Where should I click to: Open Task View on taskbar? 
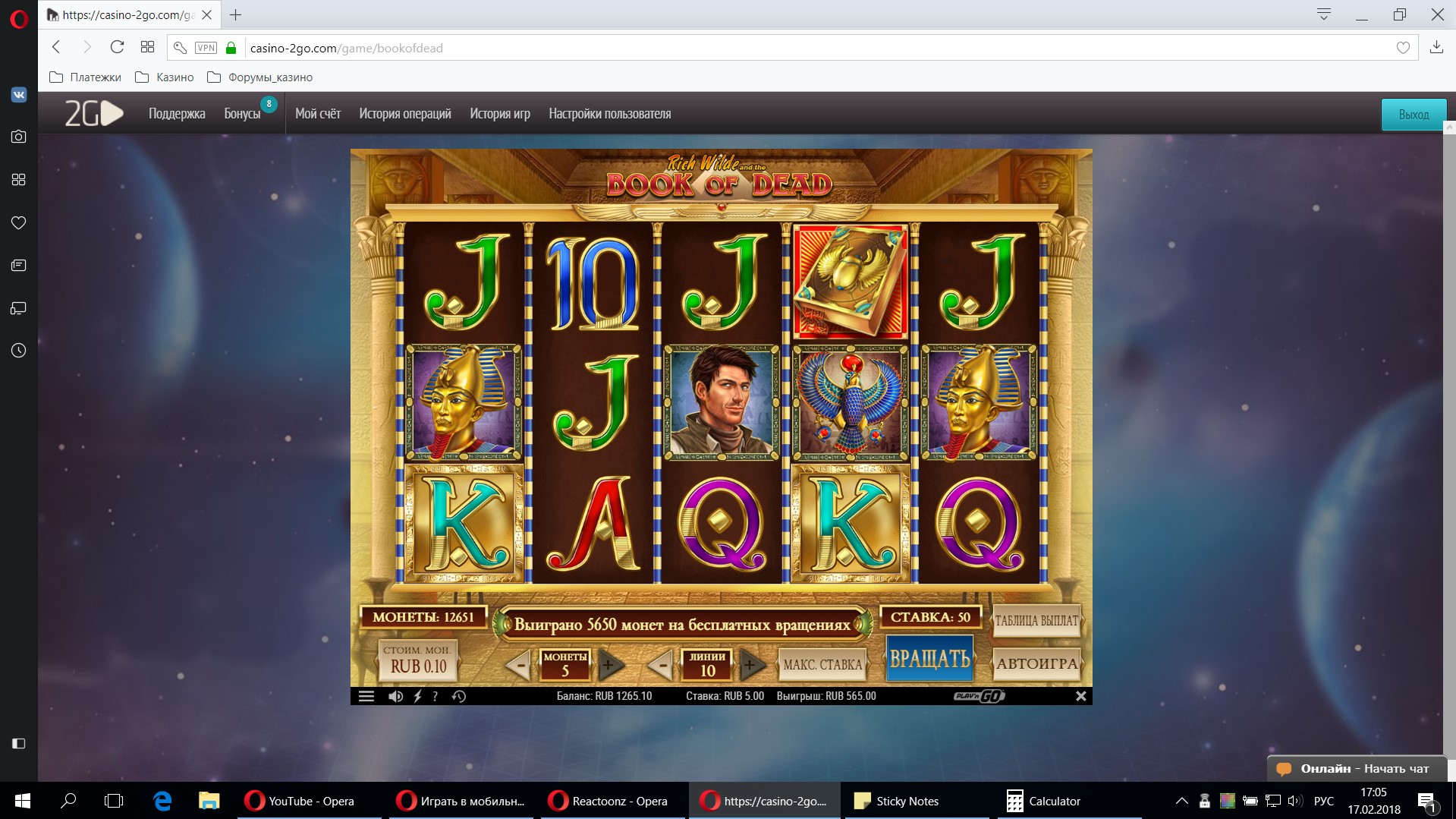[114, 801]
